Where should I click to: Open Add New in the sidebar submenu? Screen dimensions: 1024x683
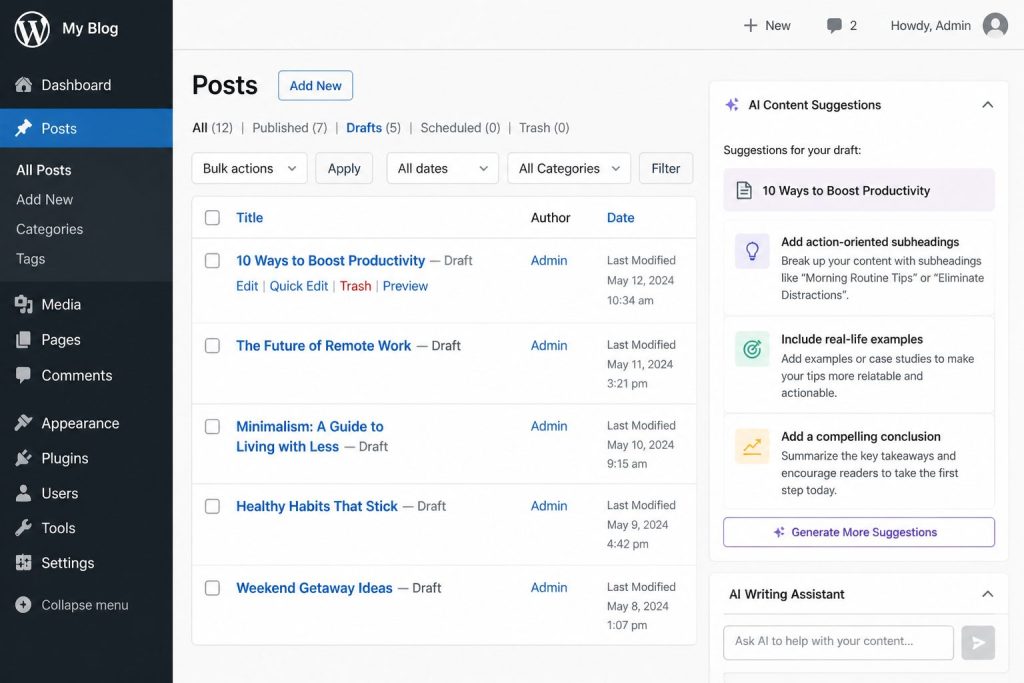(x=44, y=199)
